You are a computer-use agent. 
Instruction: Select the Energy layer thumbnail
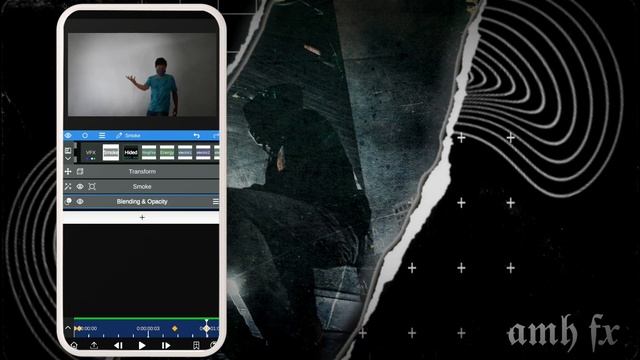point(167,152)
